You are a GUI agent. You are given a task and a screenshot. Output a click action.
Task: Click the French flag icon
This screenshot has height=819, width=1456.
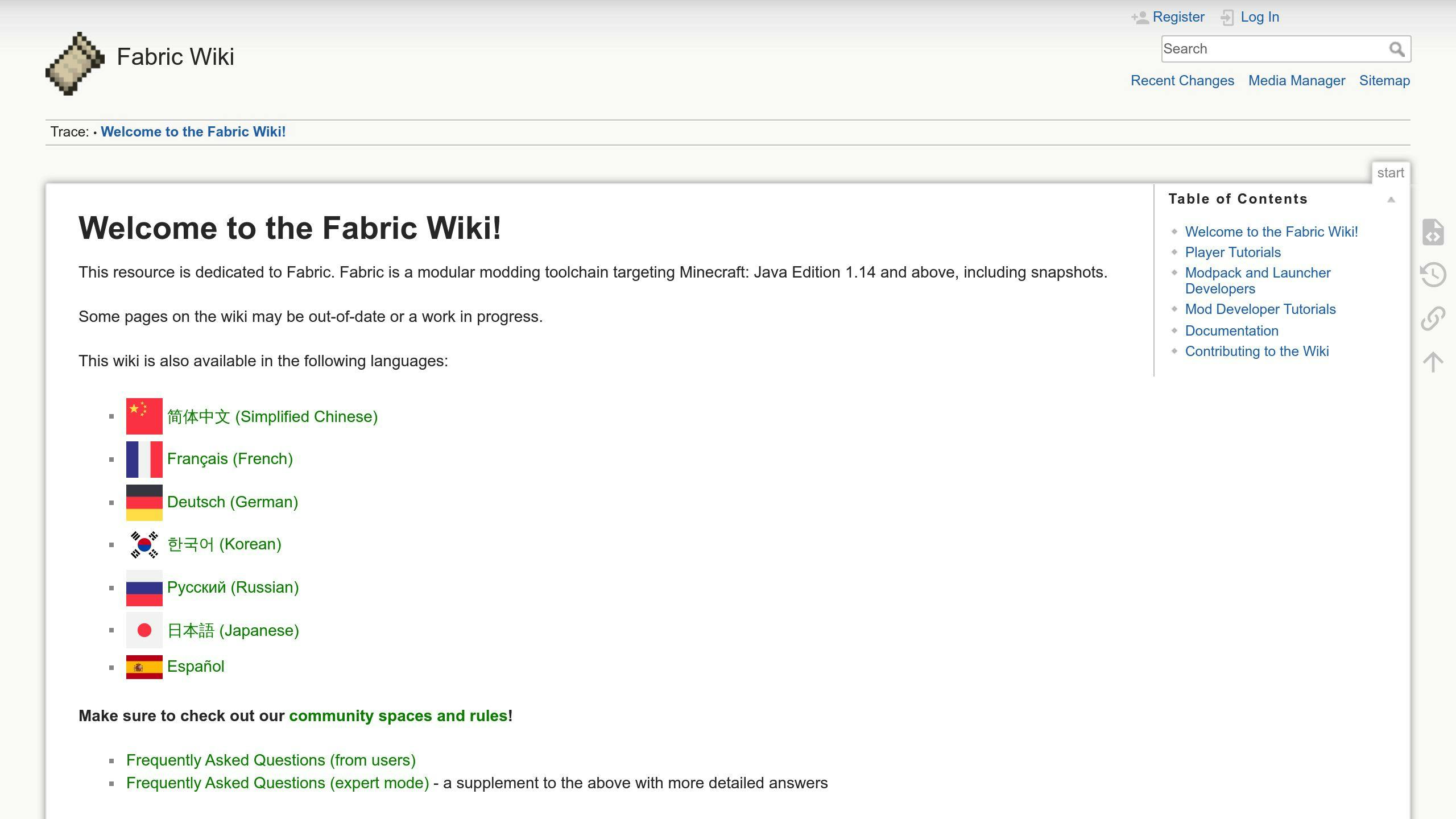pos(144,460)
